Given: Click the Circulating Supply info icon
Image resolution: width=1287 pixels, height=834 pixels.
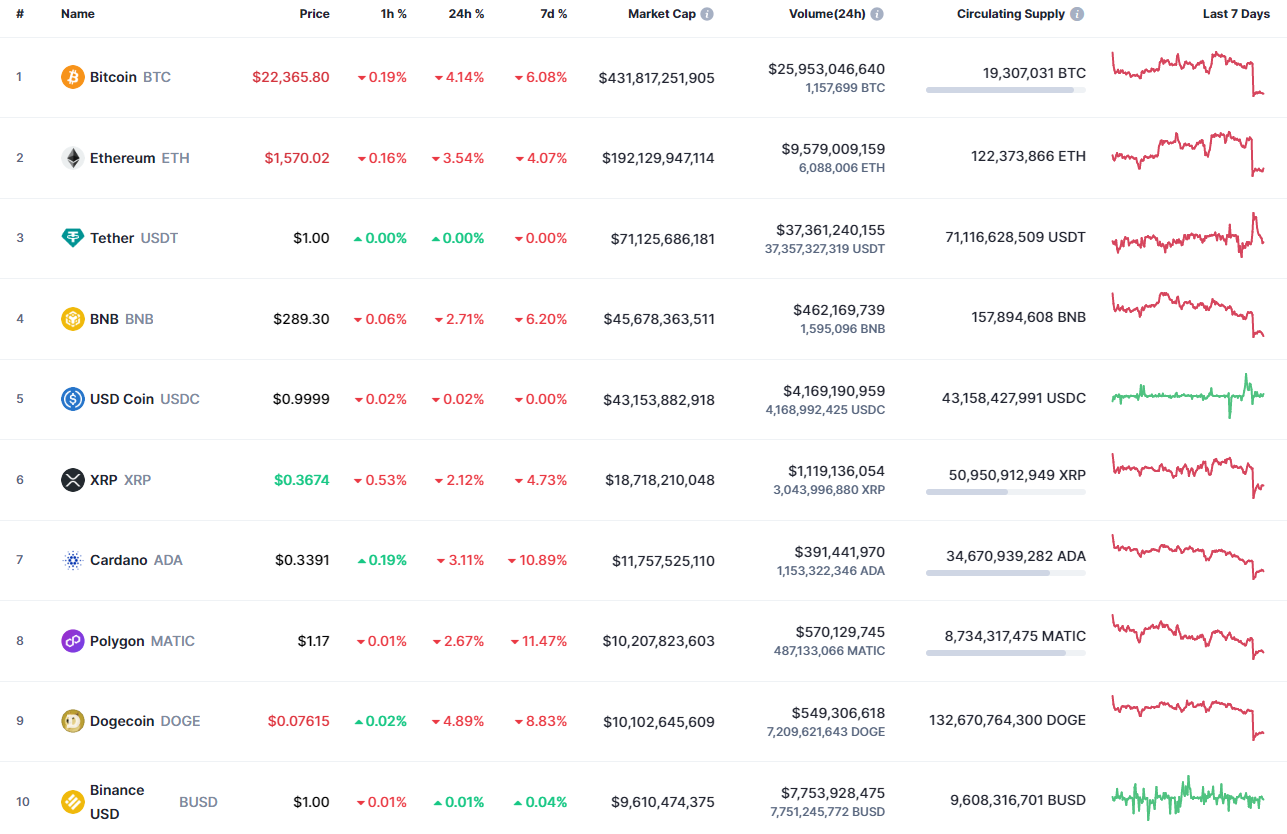Looking at the screenshot, I should click(1075, 14).
